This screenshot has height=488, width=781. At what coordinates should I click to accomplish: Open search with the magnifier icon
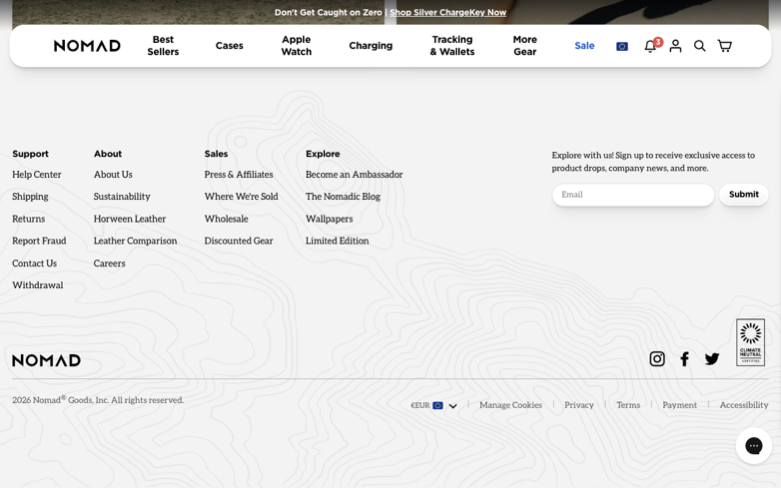[x=699, y=46]
